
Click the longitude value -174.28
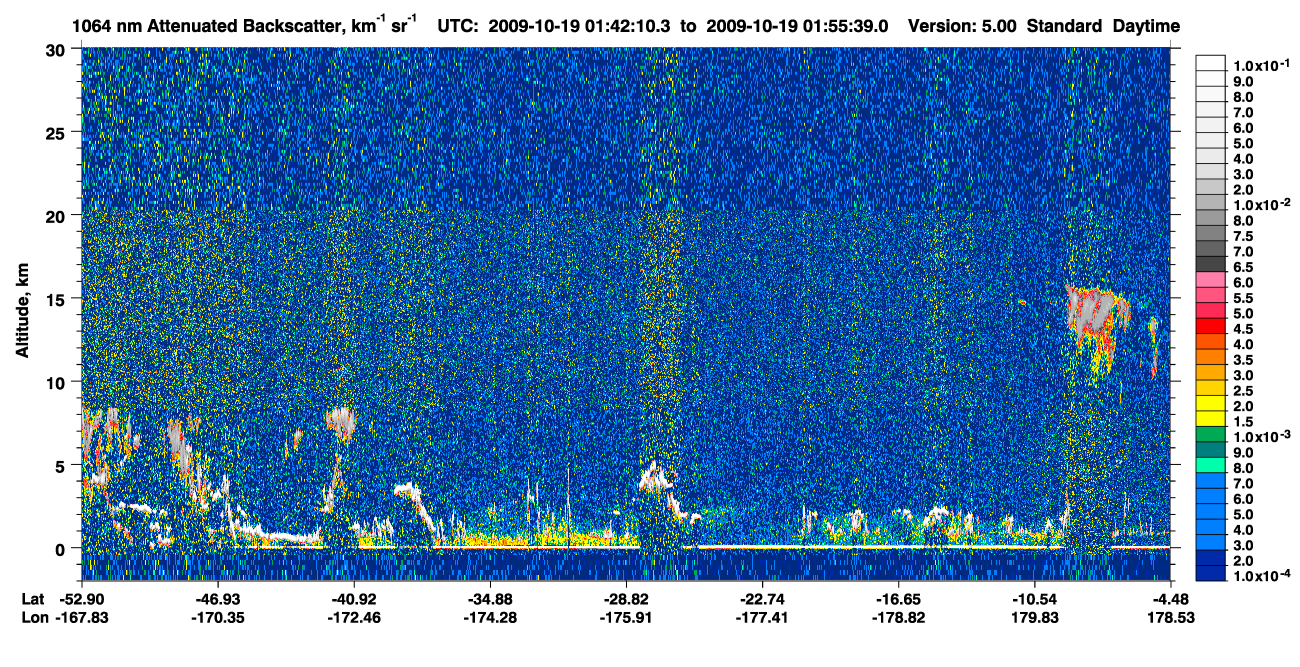490,617
